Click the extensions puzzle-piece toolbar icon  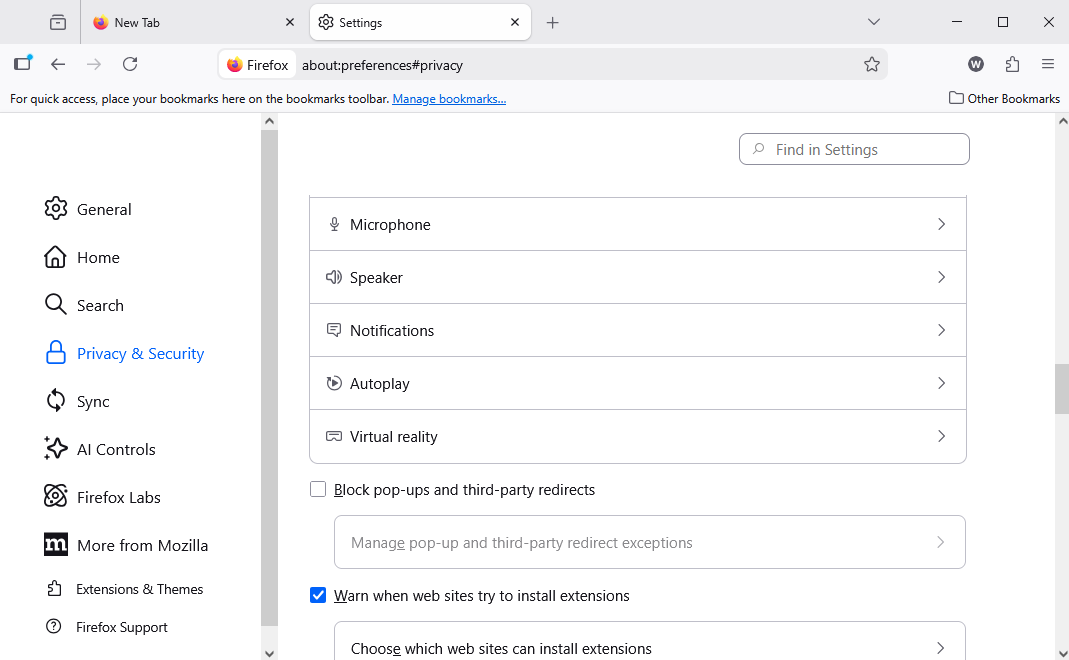[x=1012, y=63]
